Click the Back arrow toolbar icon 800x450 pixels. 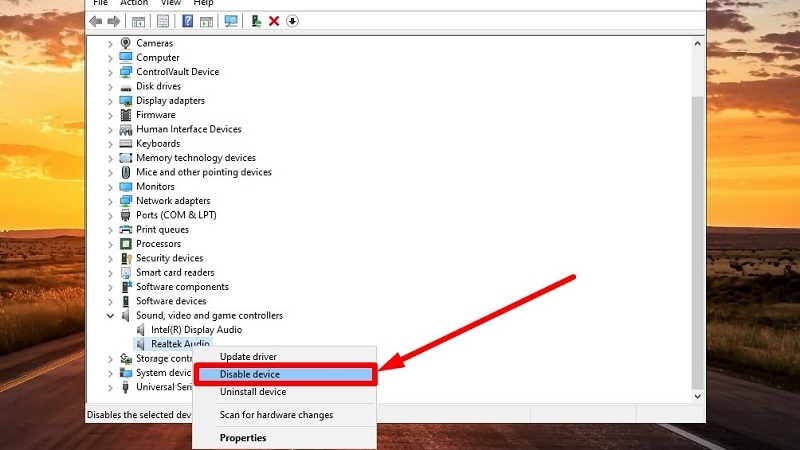95,21
